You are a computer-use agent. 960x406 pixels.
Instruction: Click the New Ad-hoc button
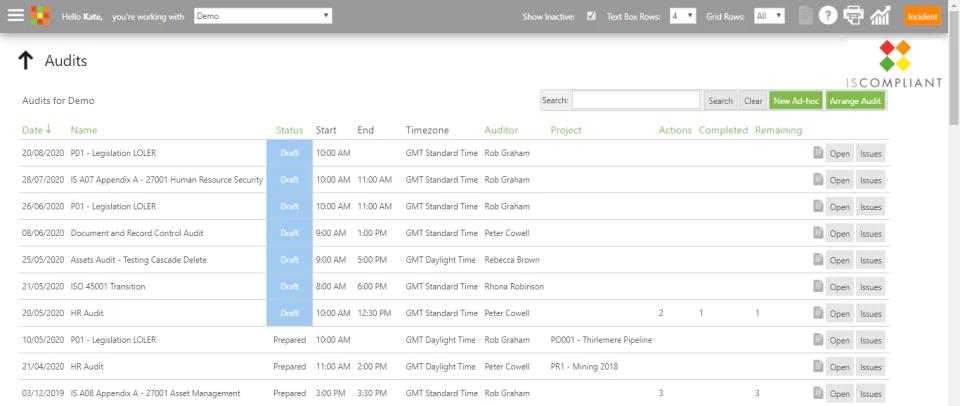[796, 101]
